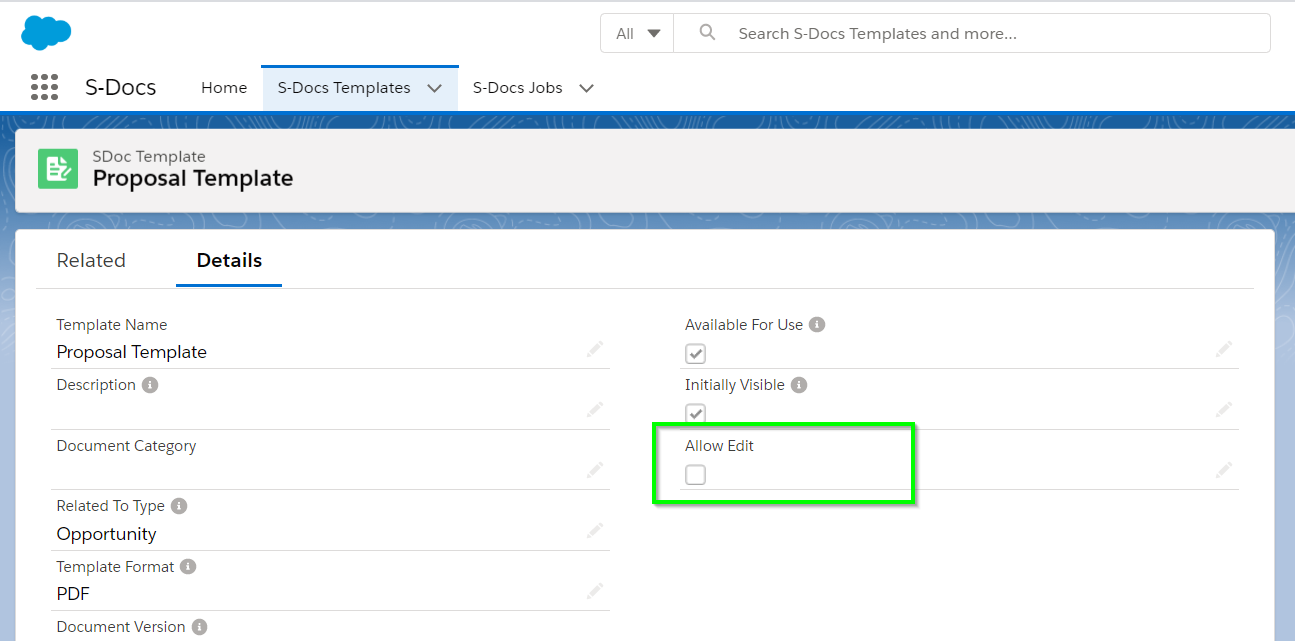1295x641 pixels.
Task: Switch to the Related tab
Action: click(91, 260)
